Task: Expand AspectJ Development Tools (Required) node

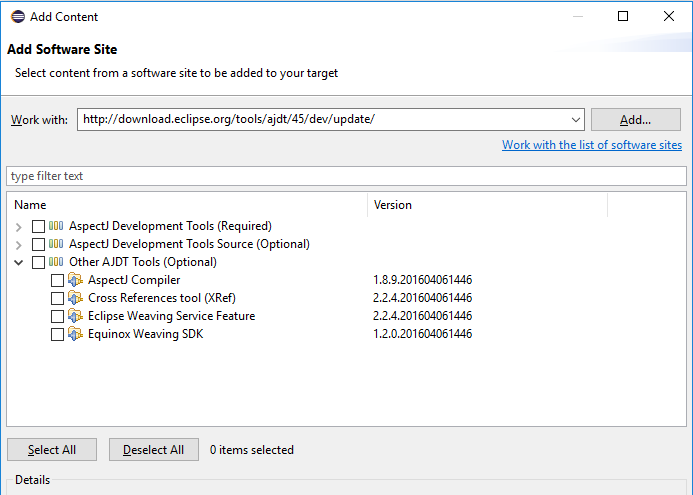Action: click(x=19, y=227)
